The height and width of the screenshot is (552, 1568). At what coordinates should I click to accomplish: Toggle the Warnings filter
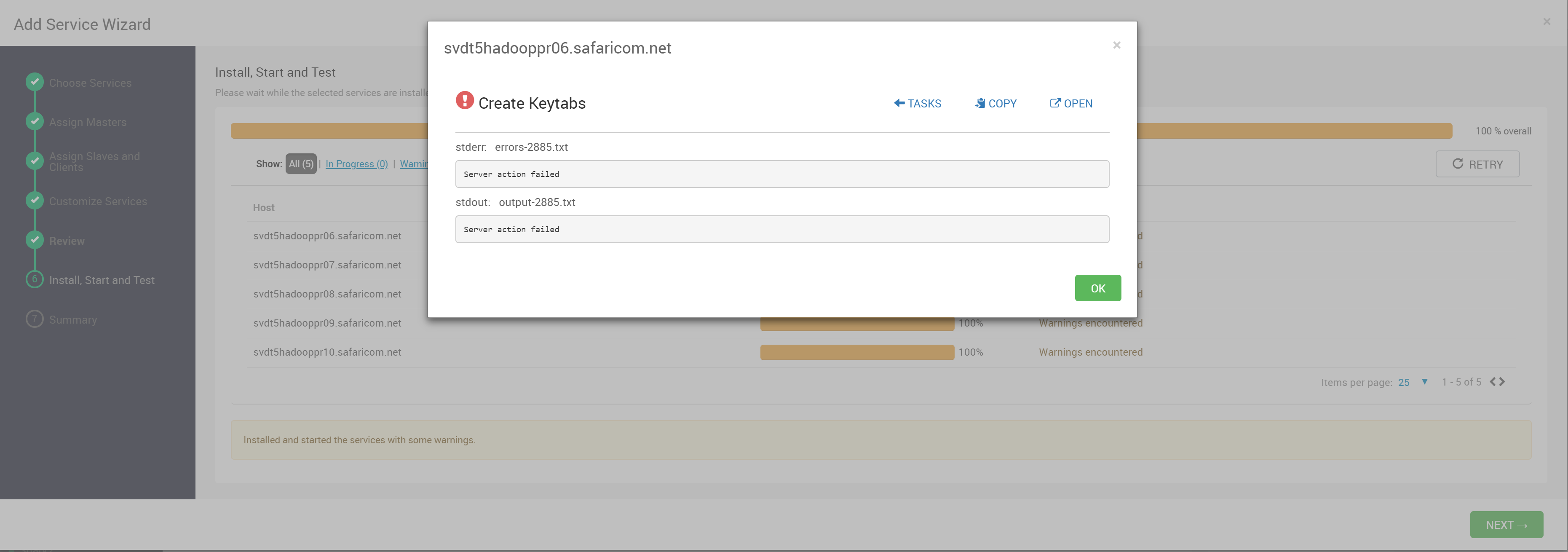click(x=415, y=164)
